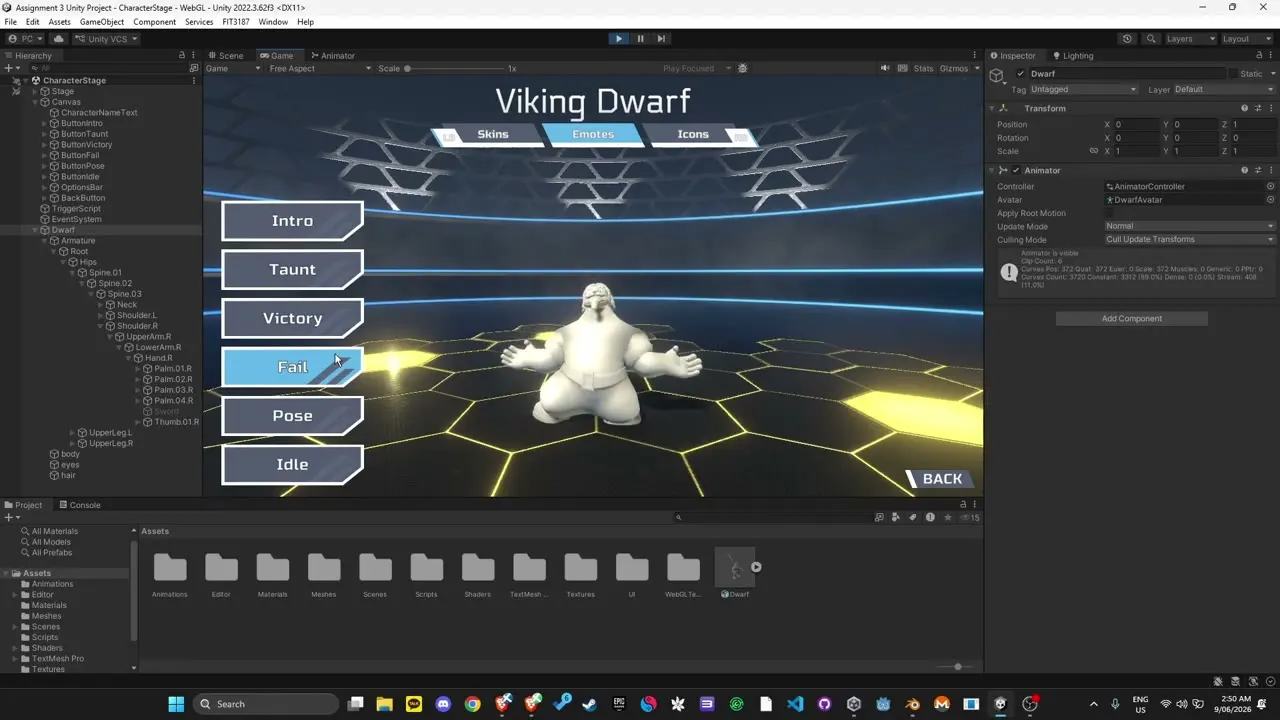Toggle the Apply Root Motion checkbox
1280x720 pixels.
(x=1110, y=213)
